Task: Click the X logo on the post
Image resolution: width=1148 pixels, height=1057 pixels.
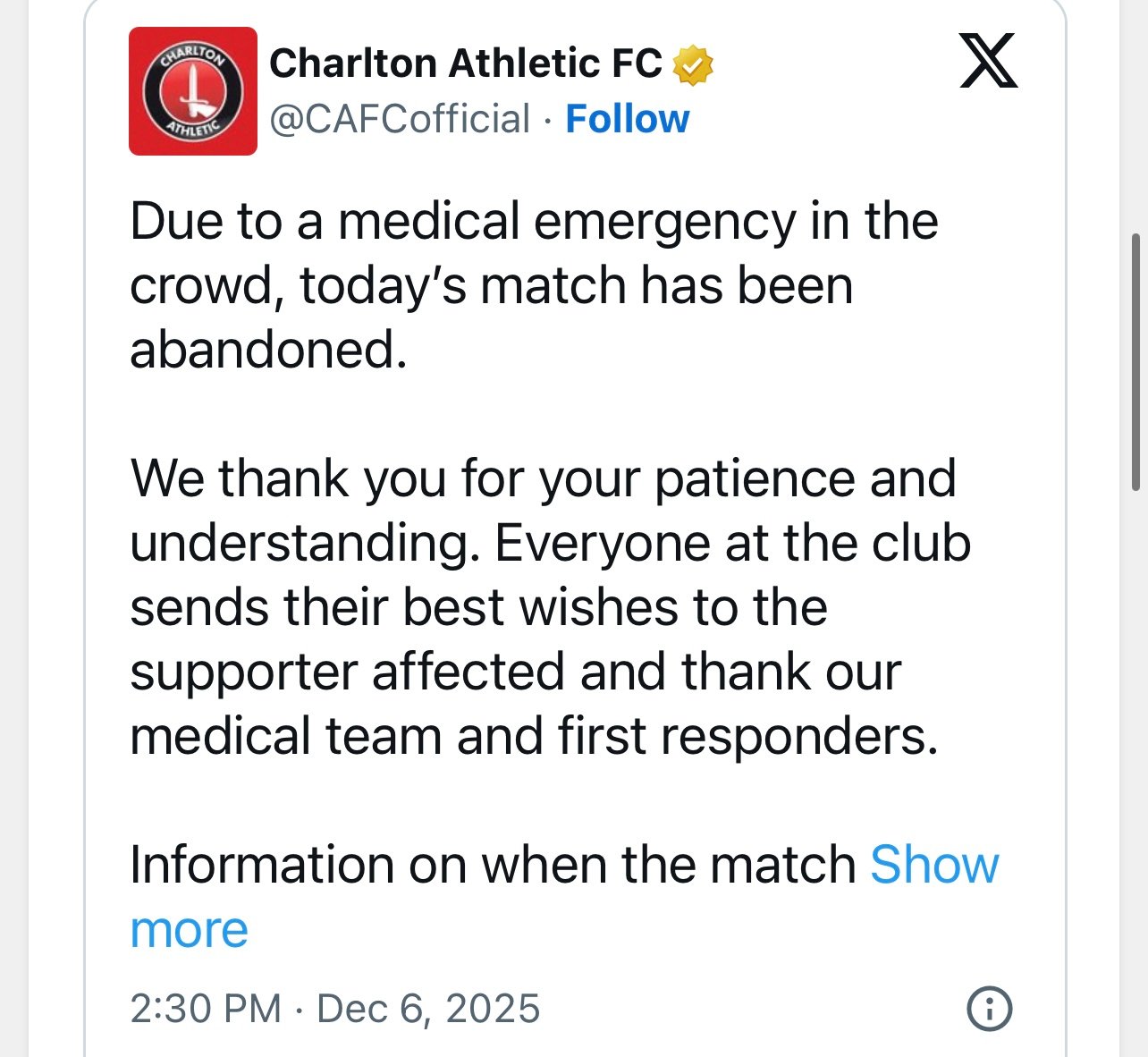Action: coord(988,61)
